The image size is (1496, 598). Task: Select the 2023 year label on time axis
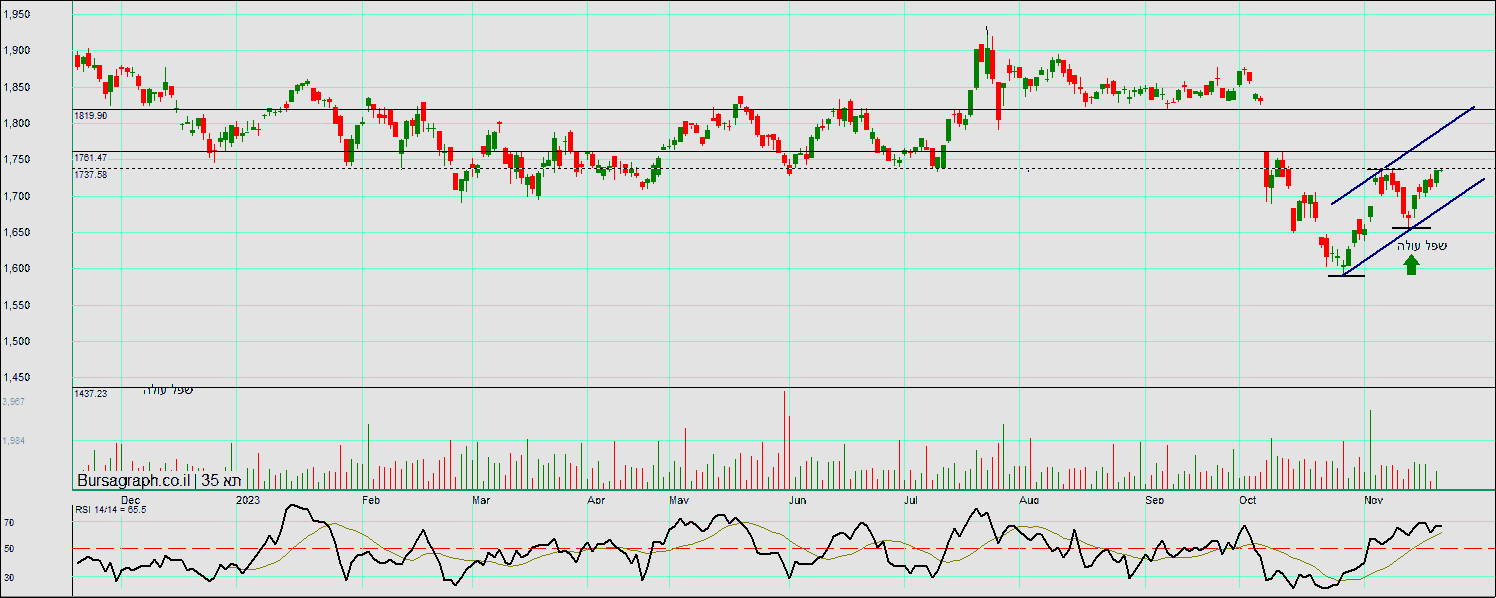247,499
